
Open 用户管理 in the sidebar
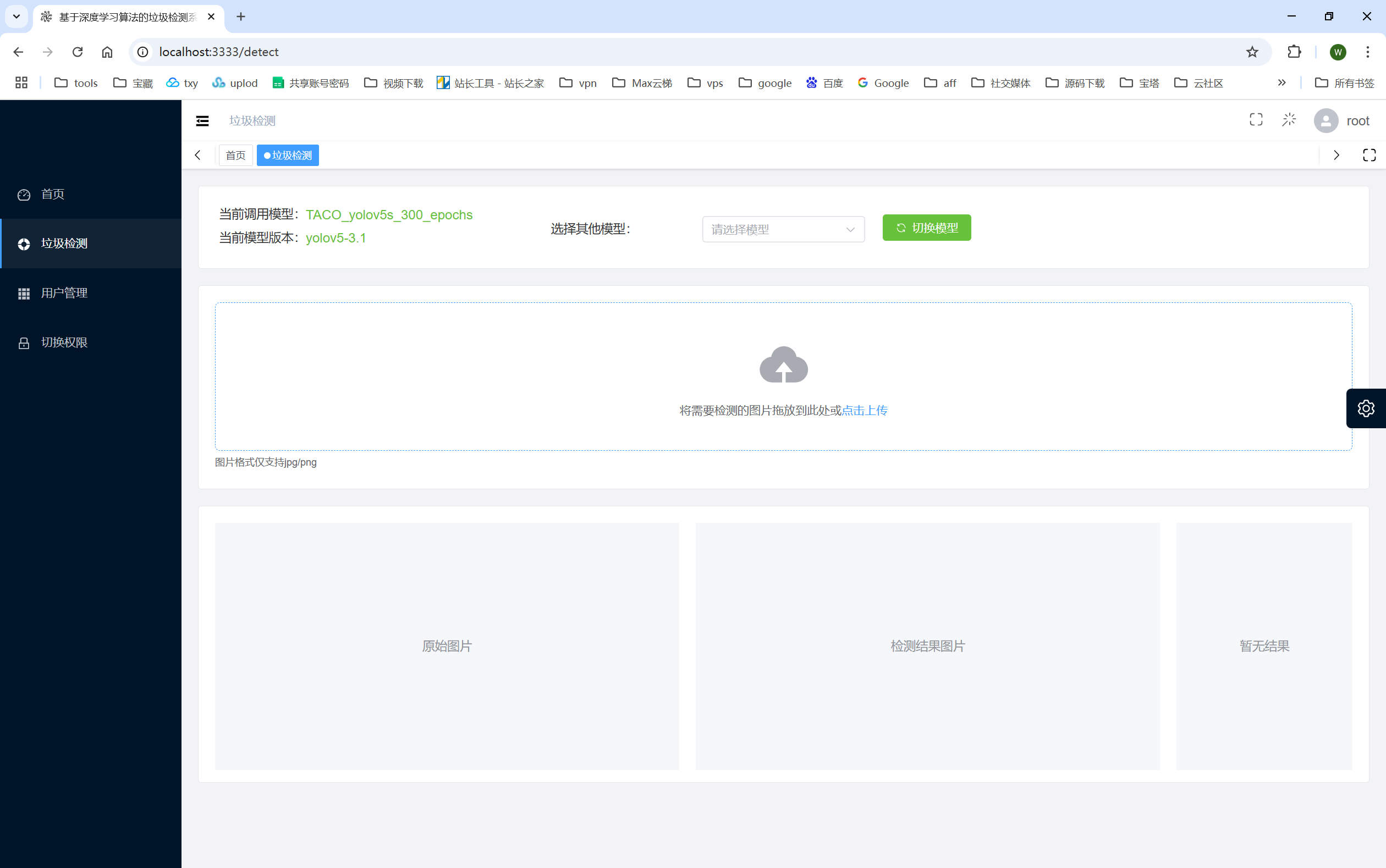tap(91, 293)
